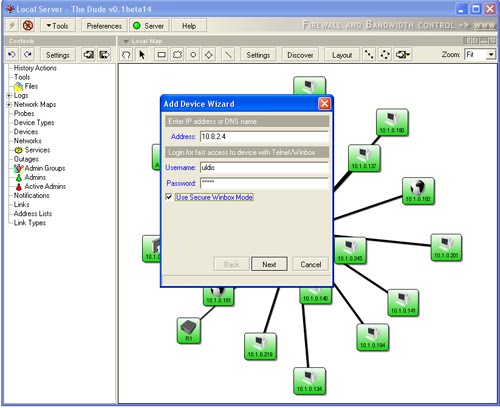Select Files in the Contents tree
Screen dimensions: 500x408
[31, 86]
